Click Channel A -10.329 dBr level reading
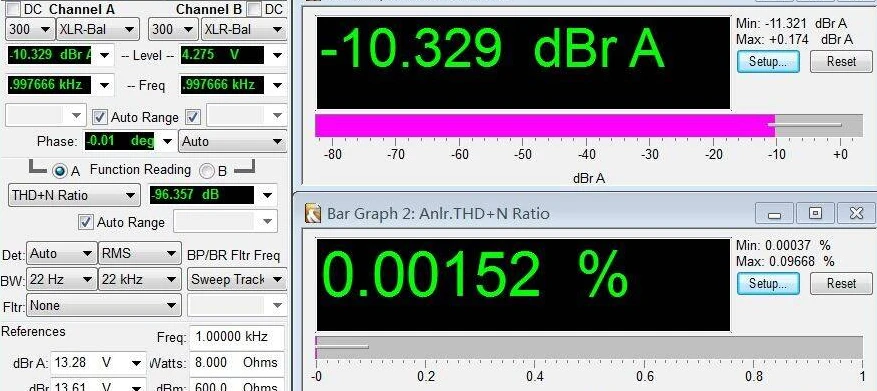Viewport: 877px width, 391px height. (50, 55)
